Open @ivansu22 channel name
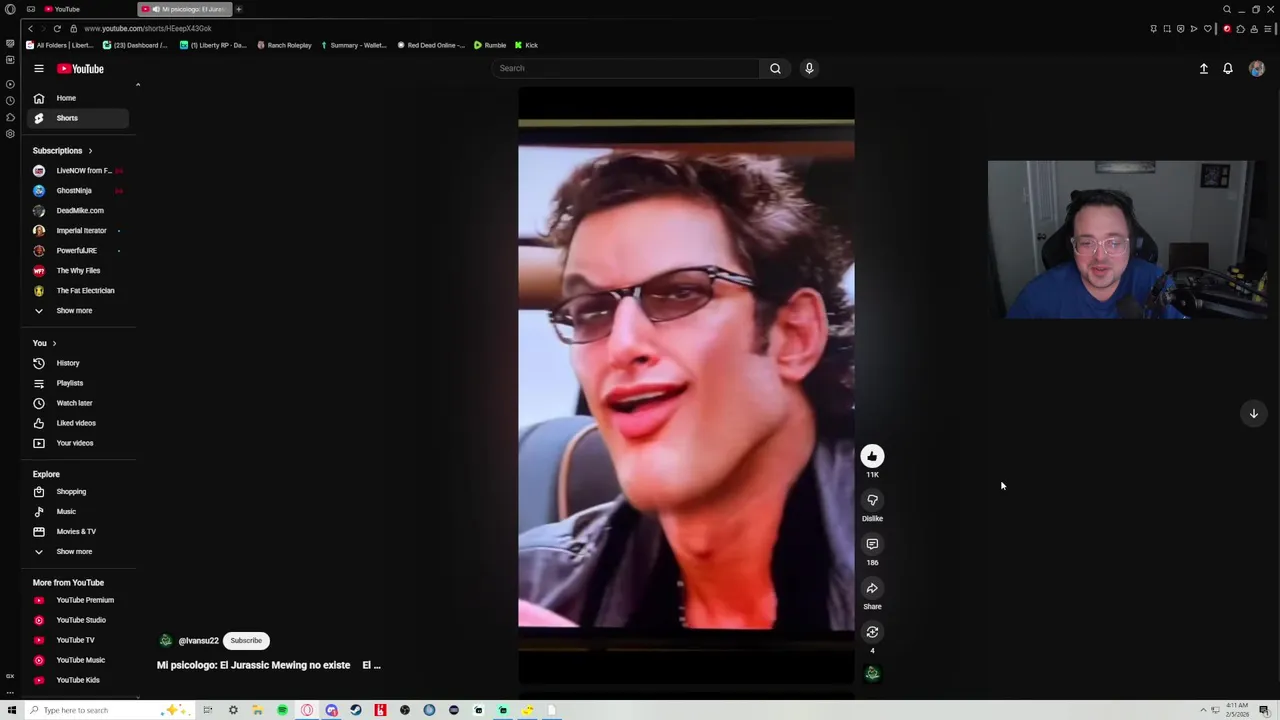 (198, 641)
